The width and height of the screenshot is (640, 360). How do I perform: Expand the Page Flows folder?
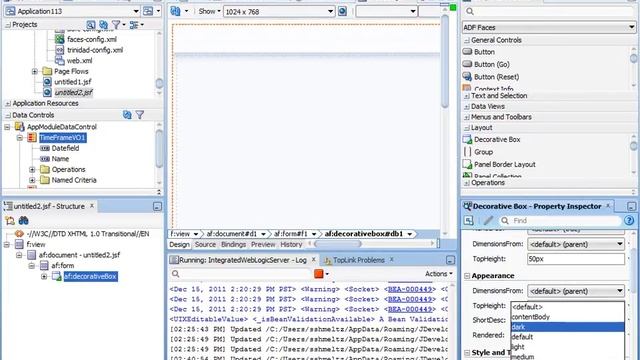[x=35, y=71]
